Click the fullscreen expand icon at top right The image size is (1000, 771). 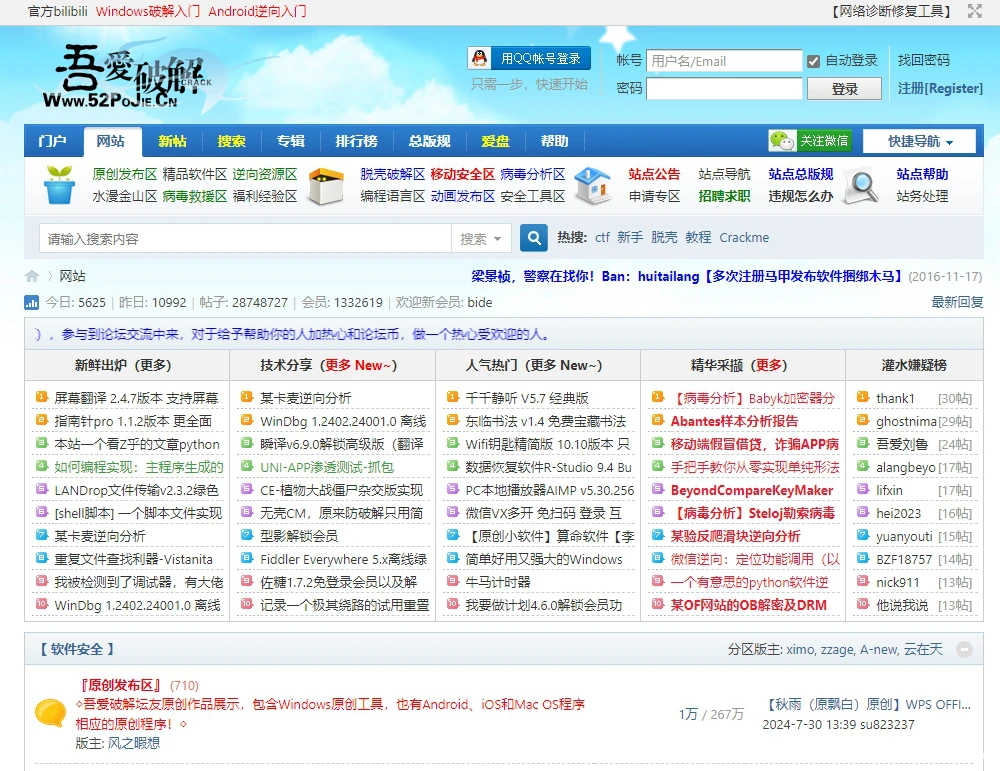(x=974, y=12)
